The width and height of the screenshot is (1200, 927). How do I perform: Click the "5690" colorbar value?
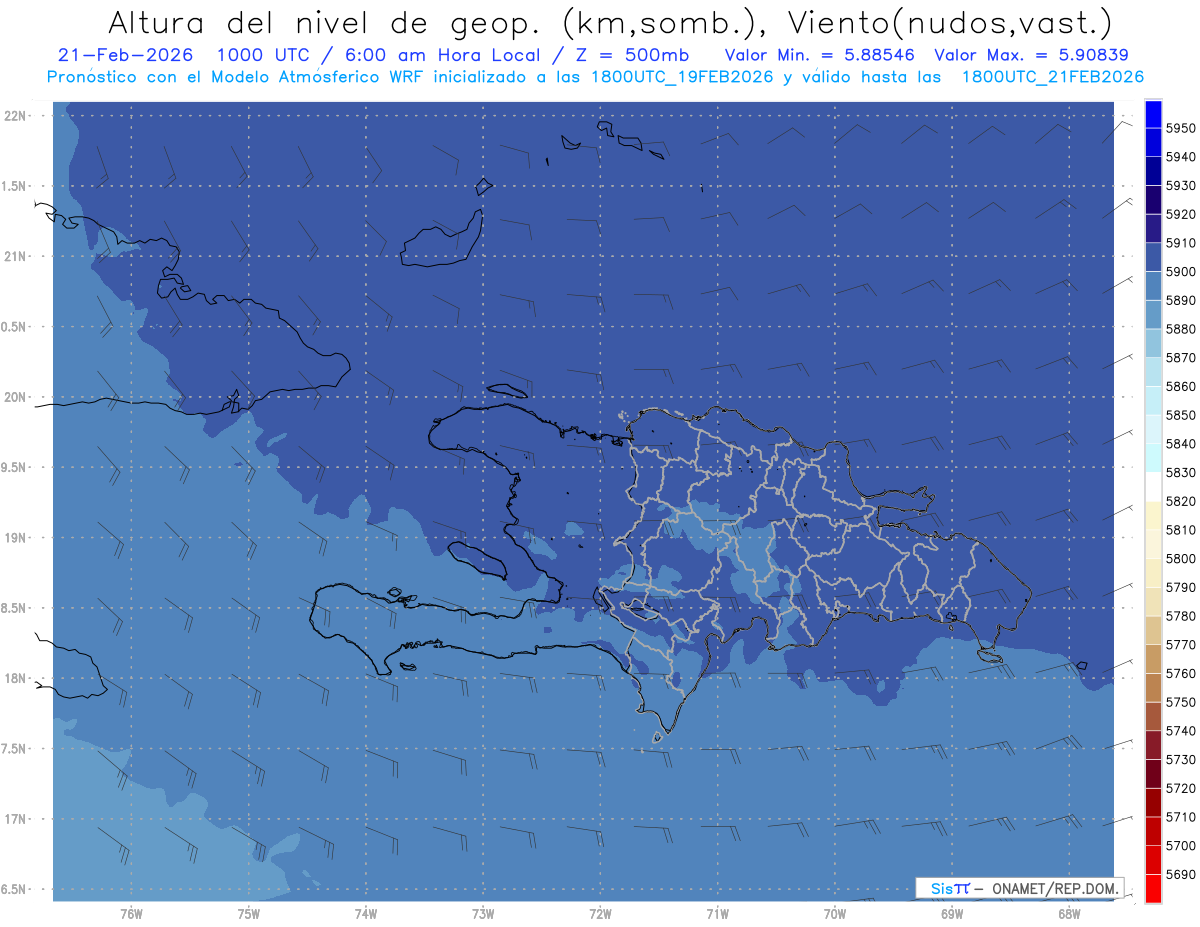tap(1181, 875)
